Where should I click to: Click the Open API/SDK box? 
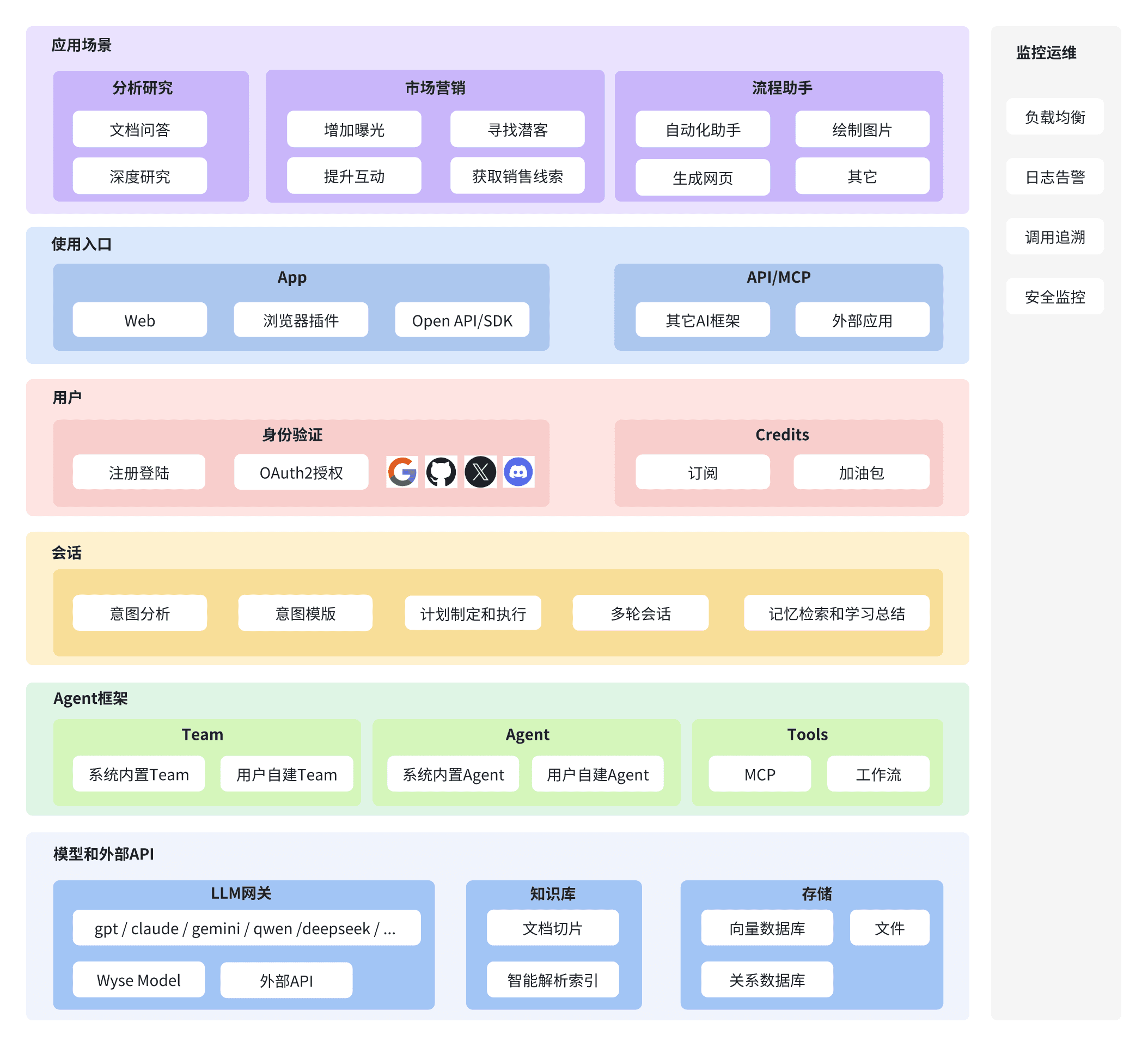pyautogui.click(x=462, y=321)
